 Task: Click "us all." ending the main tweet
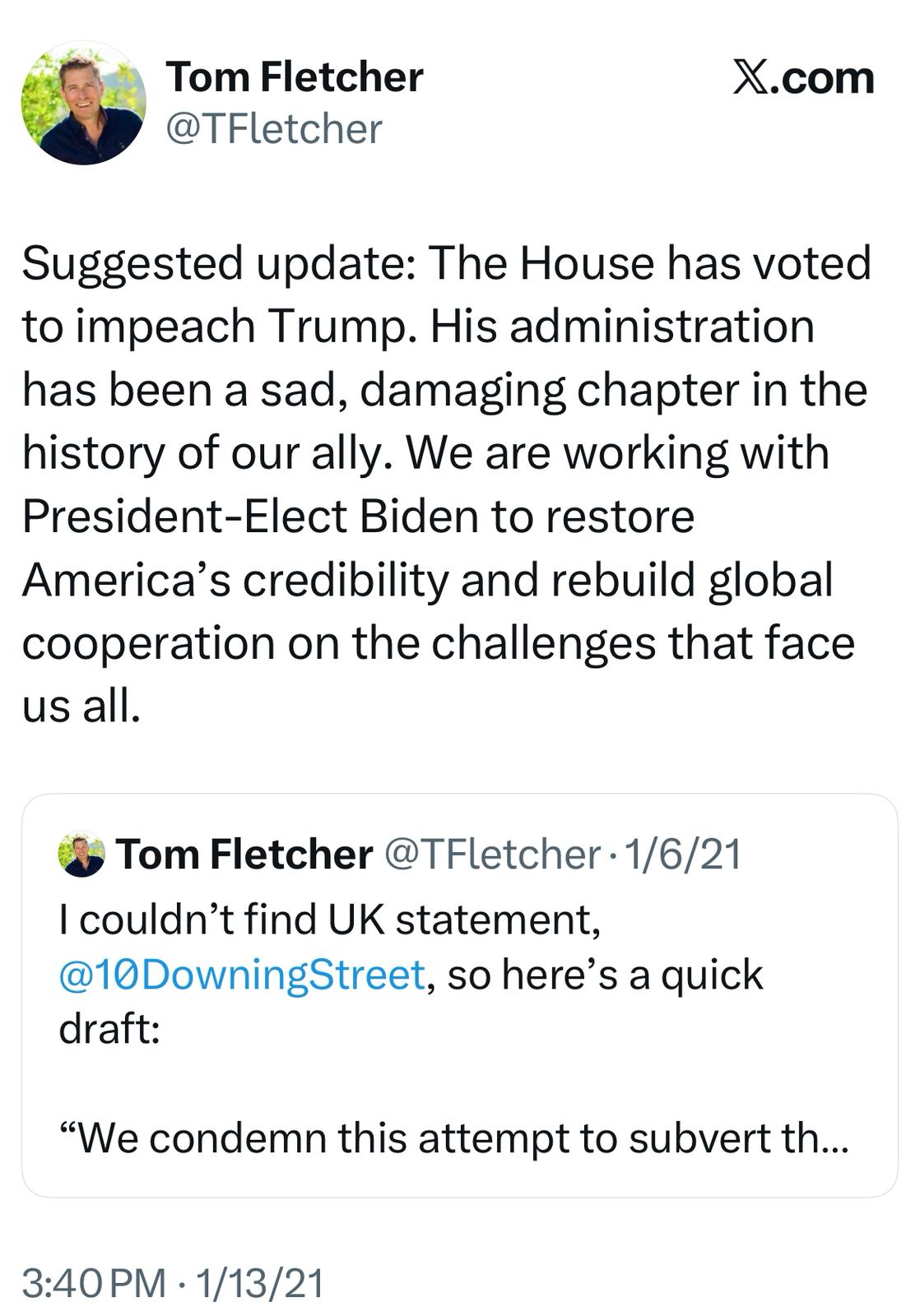pos(81,706)
